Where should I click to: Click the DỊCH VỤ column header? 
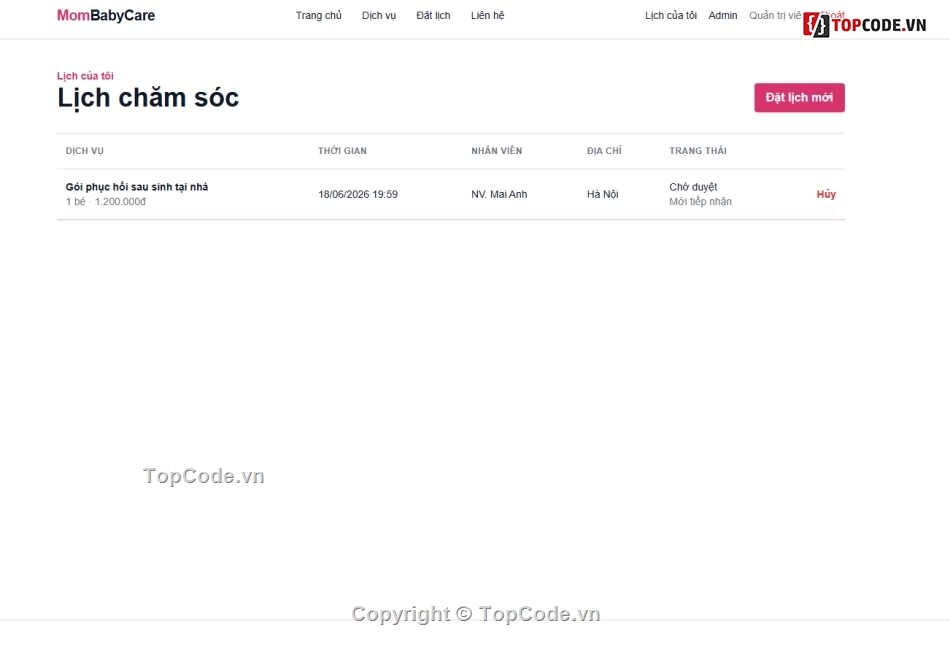coord(85,151)
